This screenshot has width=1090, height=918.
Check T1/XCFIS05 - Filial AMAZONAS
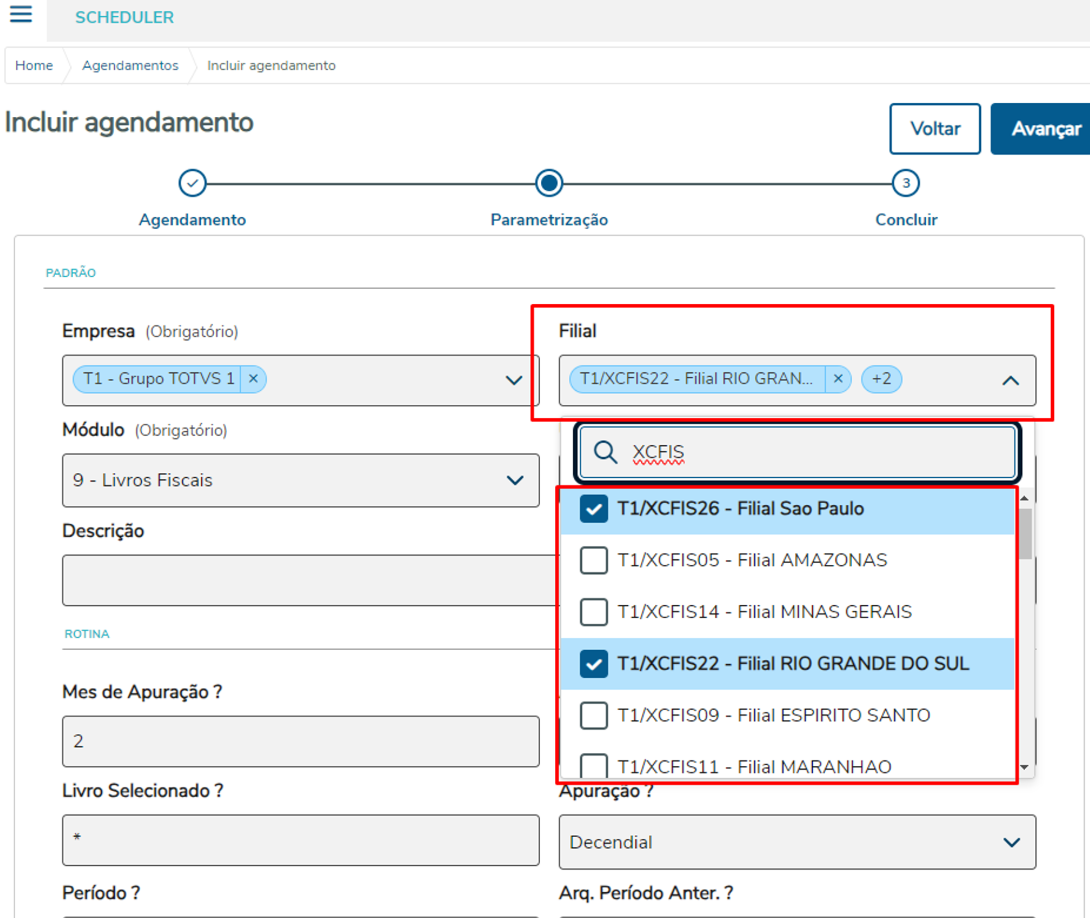pyautogui.click(x=594, y=560)
